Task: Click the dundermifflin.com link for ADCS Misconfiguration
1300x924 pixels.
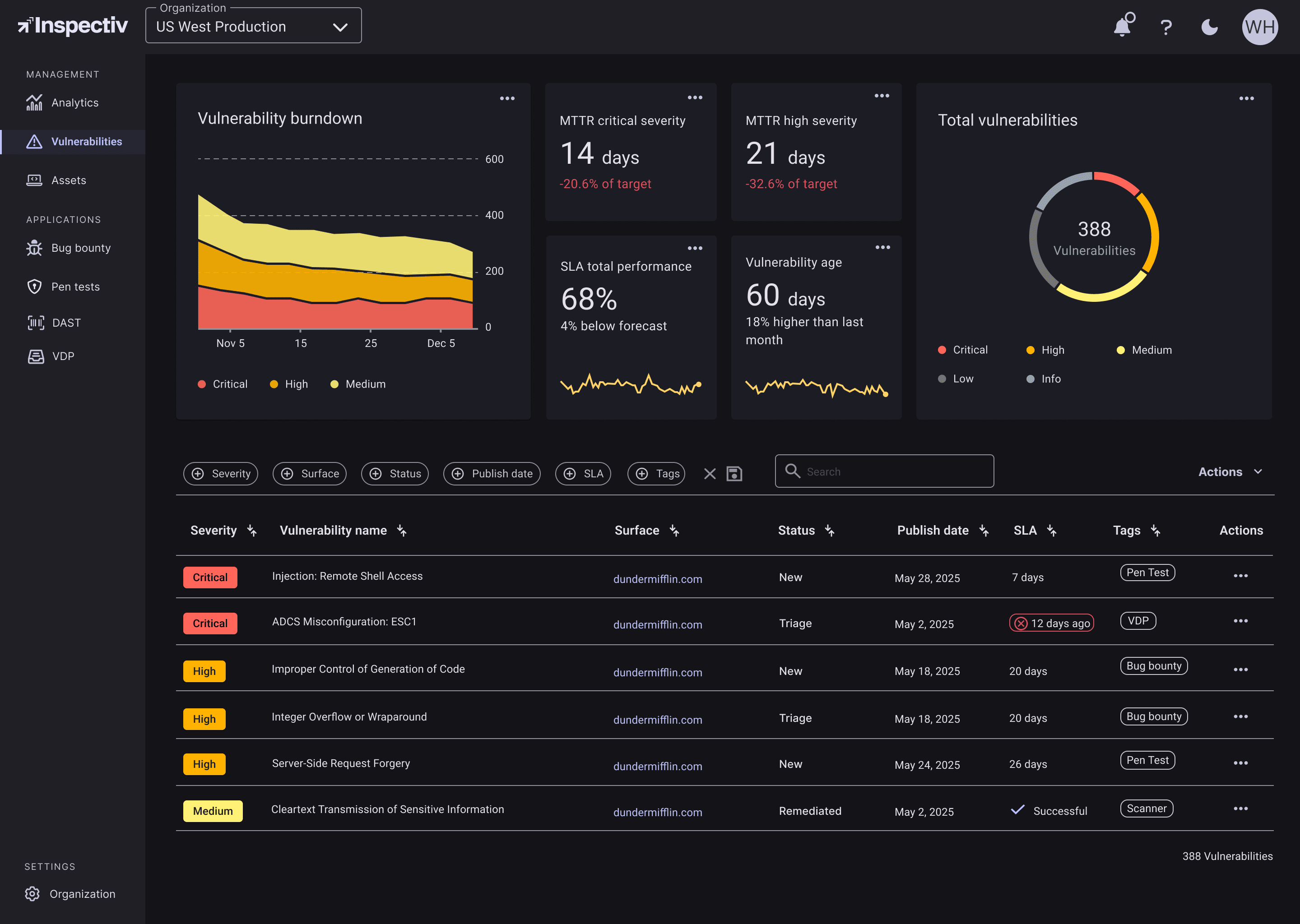Action: [657, 624]
